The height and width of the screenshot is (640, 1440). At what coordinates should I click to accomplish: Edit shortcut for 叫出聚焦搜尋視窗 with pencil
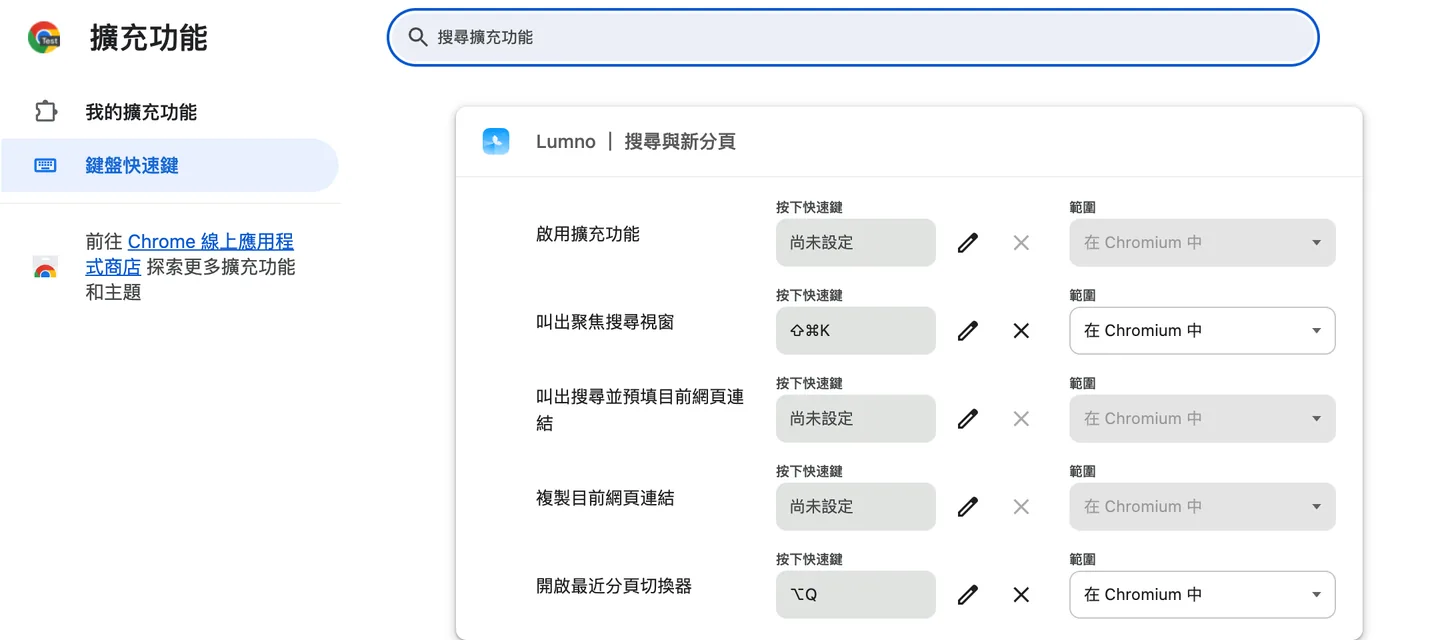tap(967, 331)
